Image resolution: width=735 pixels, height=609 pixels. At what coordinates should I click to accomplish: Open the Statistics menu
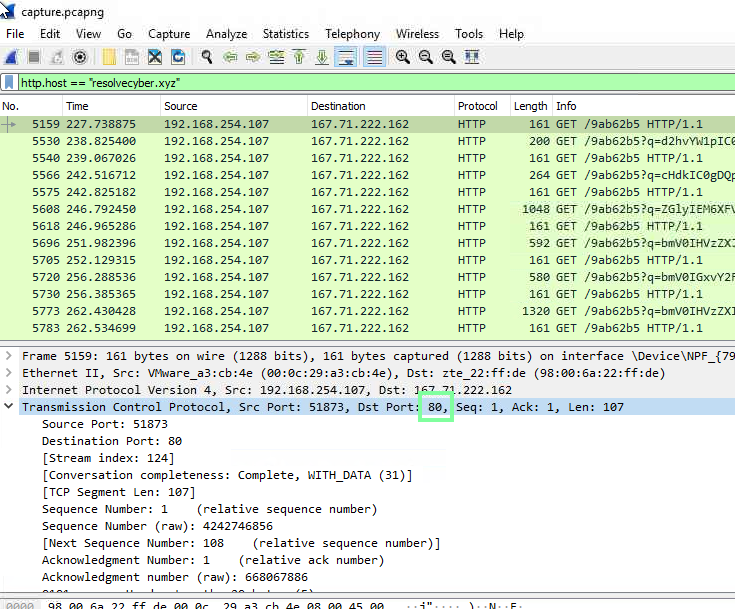pyautogui.click(x=285, y=34)
